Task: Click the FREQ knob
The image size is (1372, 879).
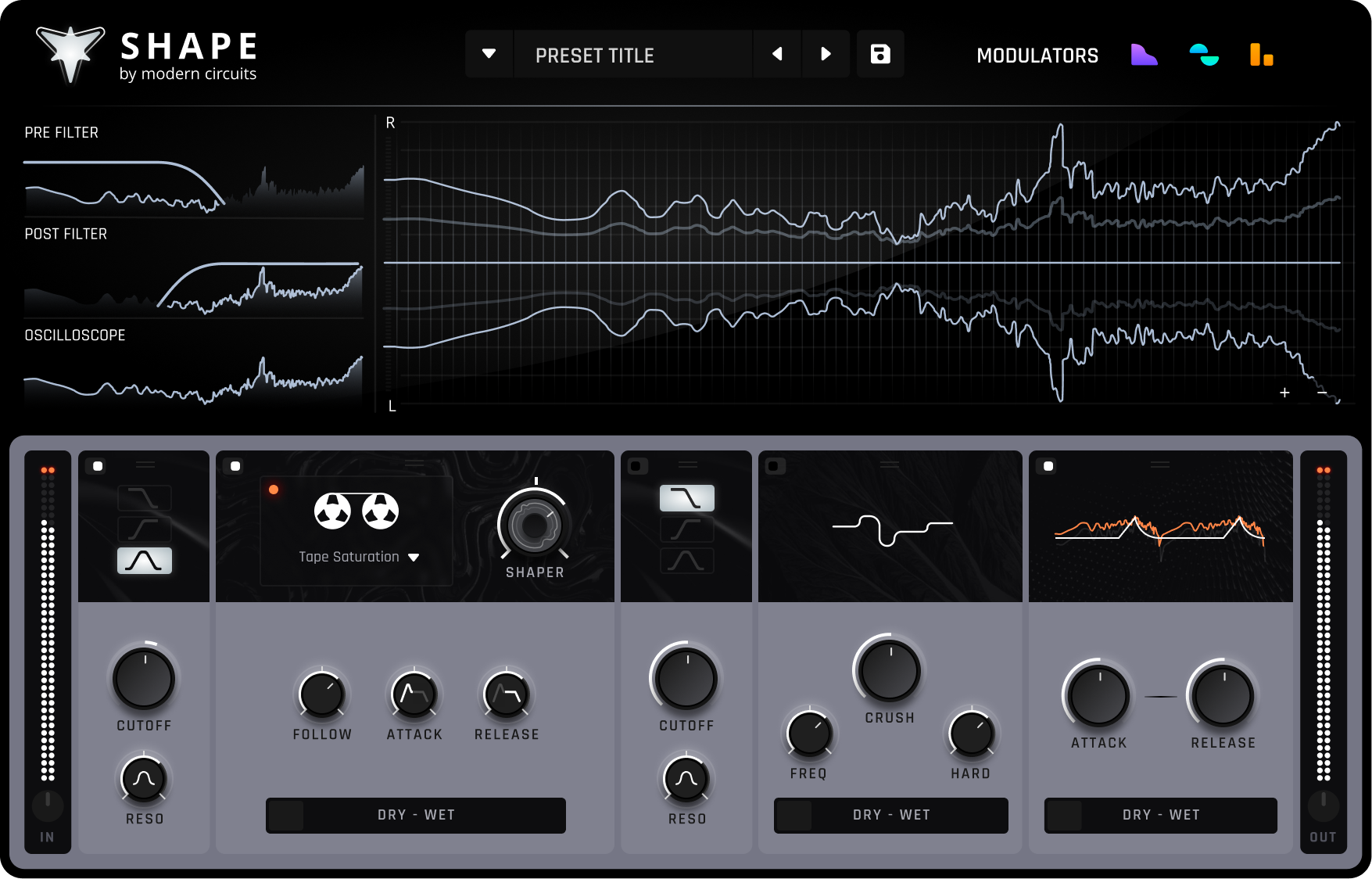Action: (809, 734)
